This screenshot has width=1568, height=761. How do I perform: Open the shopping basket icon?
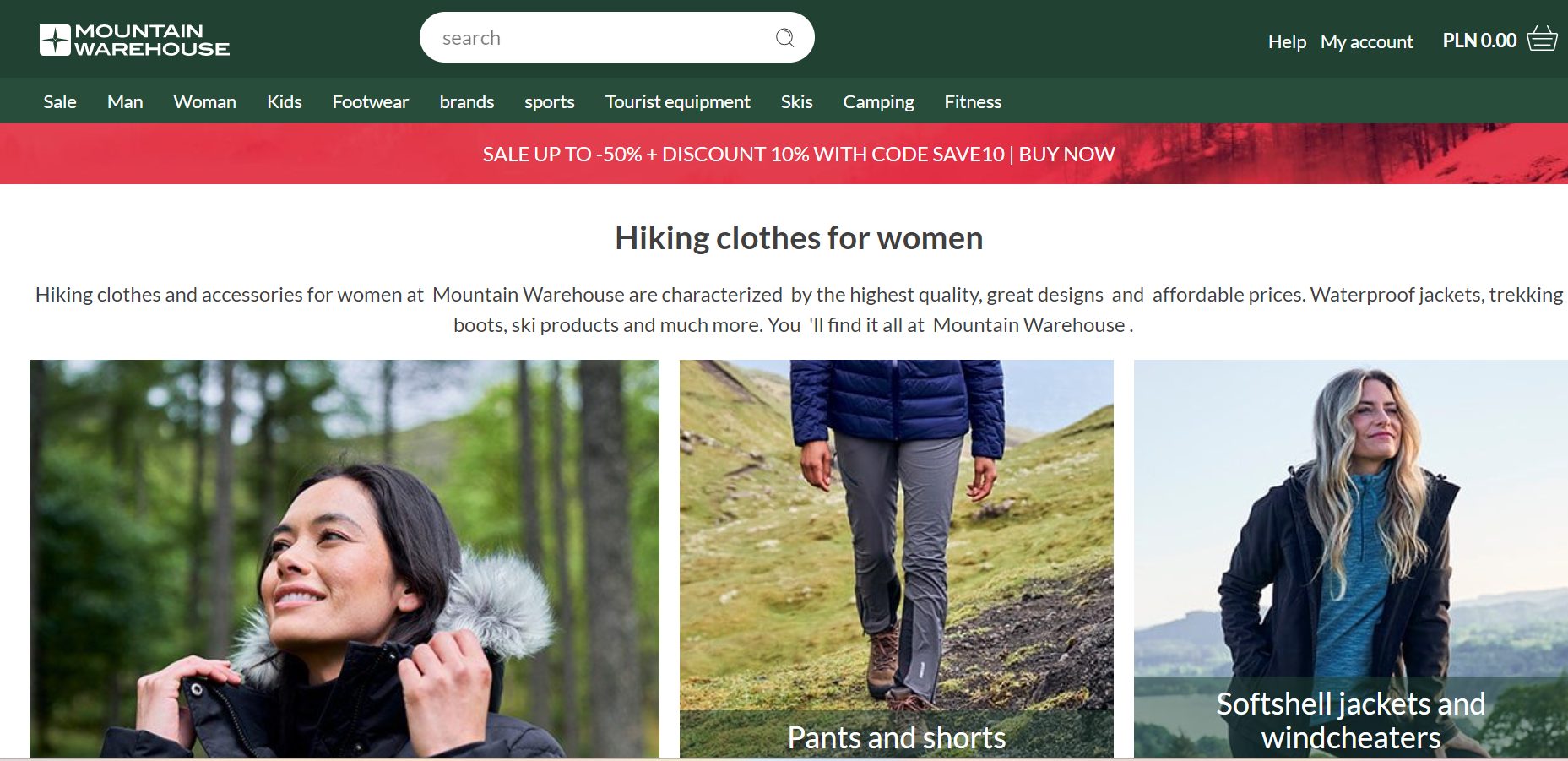1542,39
